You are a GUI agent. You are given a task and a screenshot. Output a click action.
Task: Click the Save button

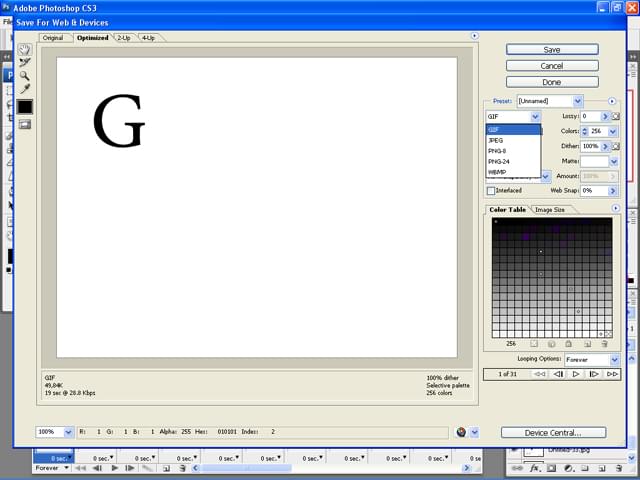click(552, 50)
